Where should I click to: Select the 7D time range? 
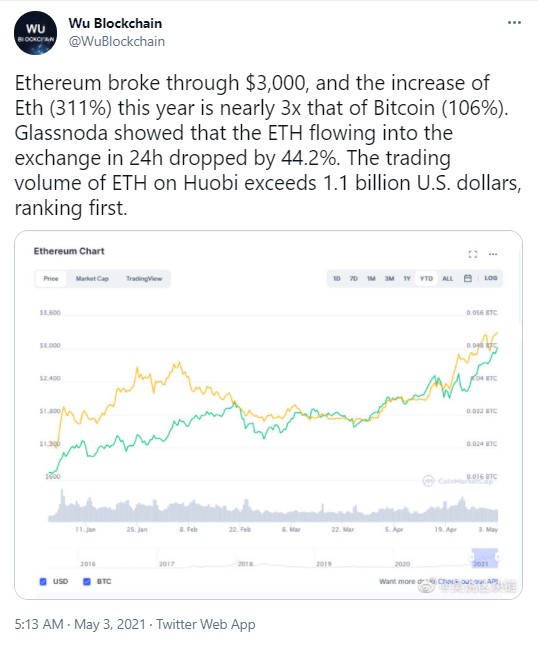pos(353,278)
